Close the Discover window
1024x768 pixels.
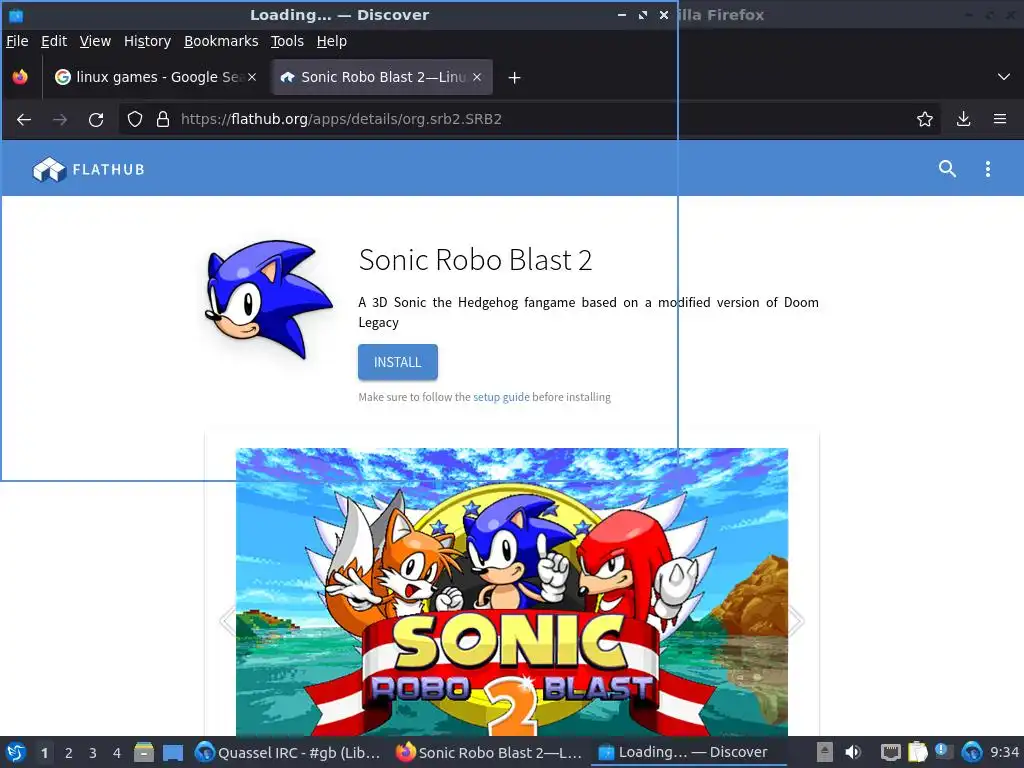(x=664, y=14)
